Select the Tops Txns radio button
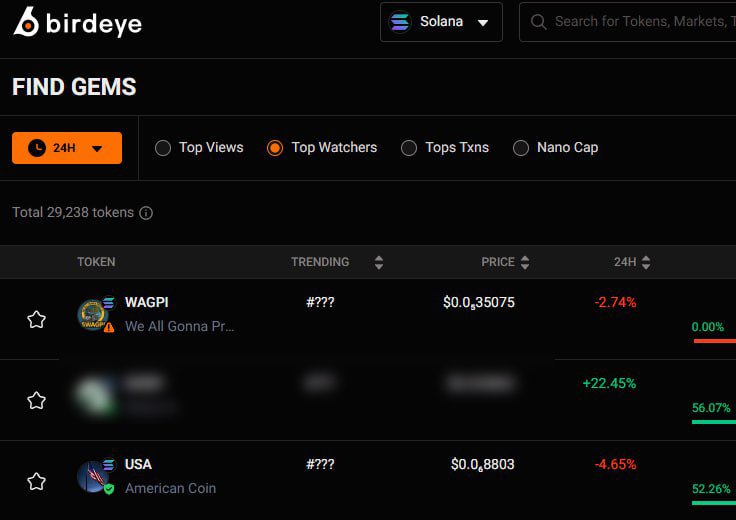This screenshot has width=736, height=520. pos(409,148)
